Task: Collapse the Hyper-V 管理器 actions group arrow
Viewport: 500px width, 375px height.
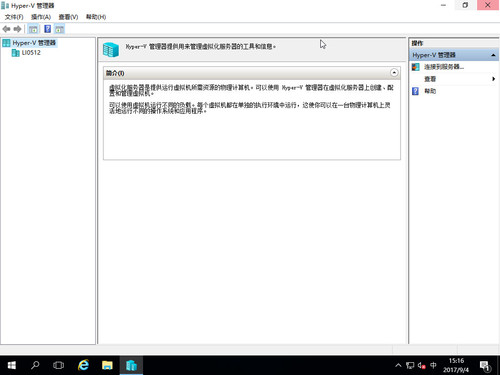Action: (493, 55)
